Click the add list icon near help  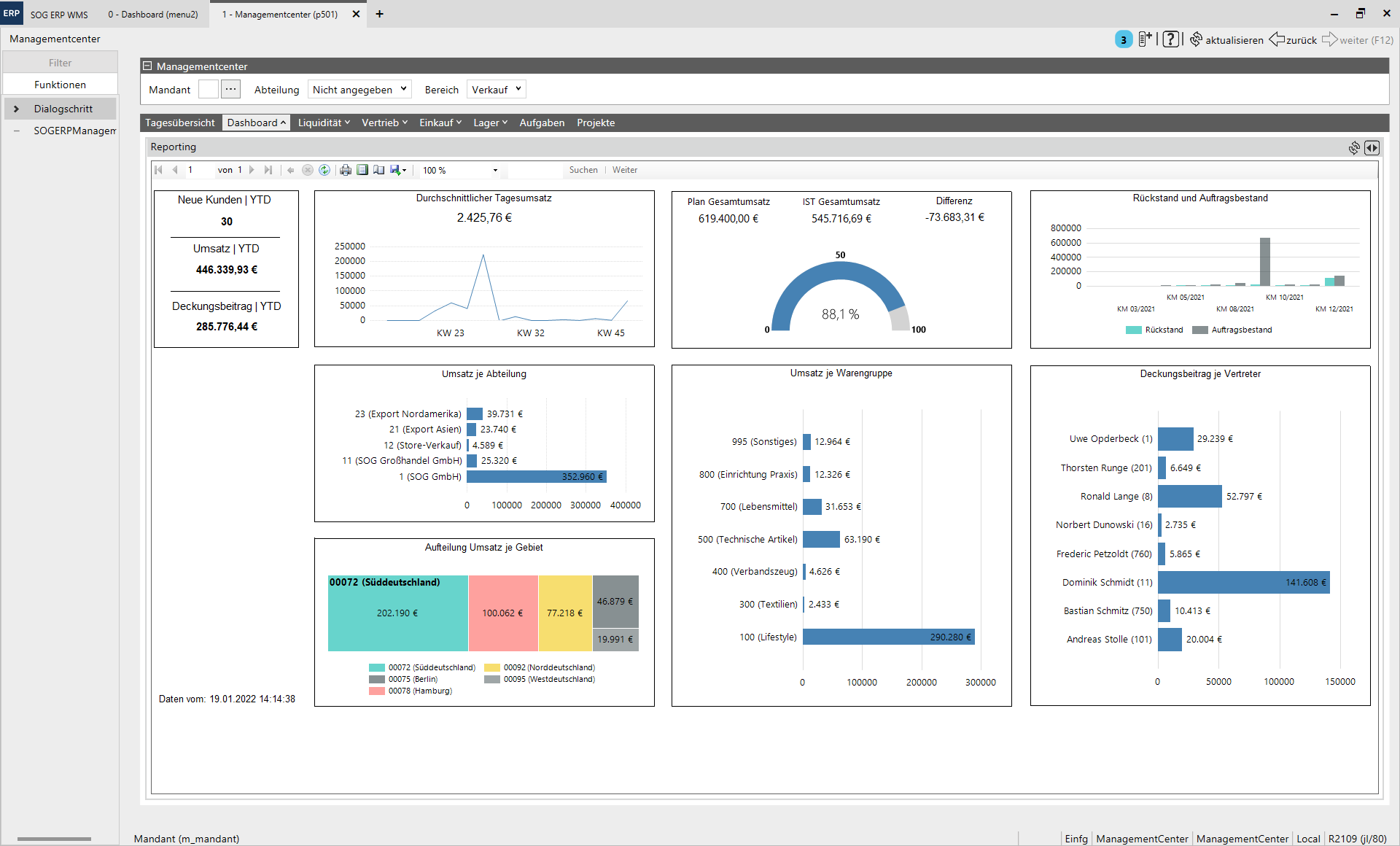pyautogui.click(x=1146, y=39)
